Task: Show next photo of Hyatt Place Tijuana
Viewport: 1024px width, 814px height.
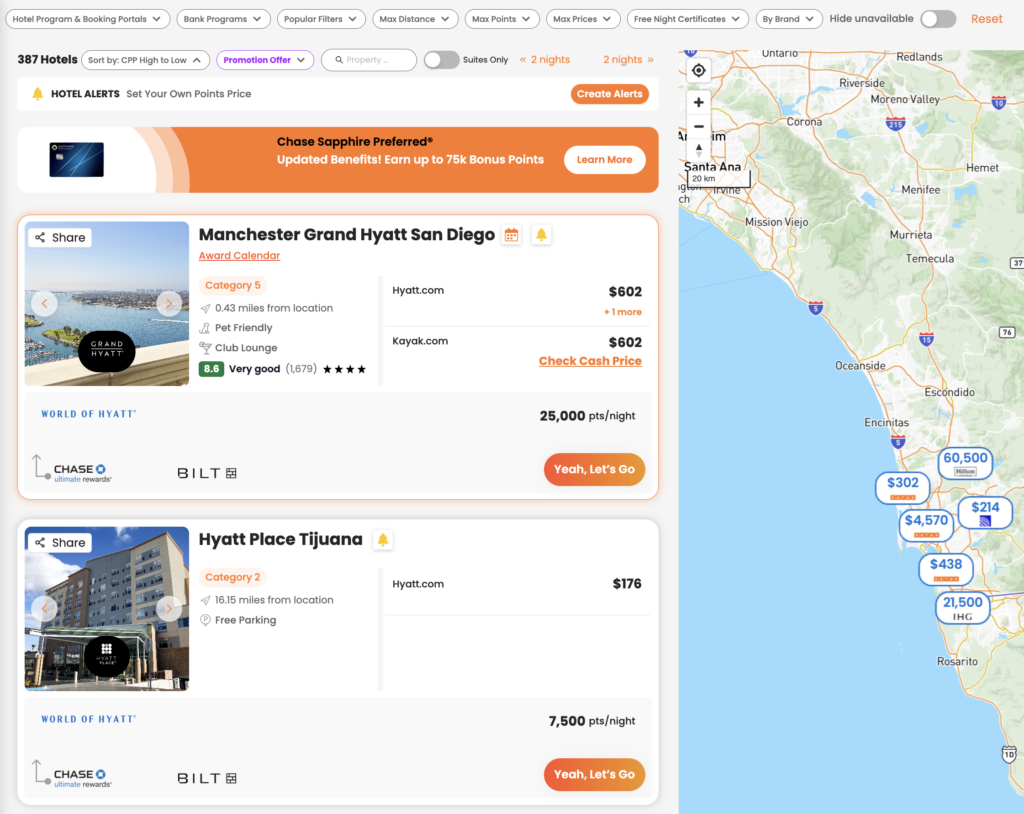Action: (169, 609)
